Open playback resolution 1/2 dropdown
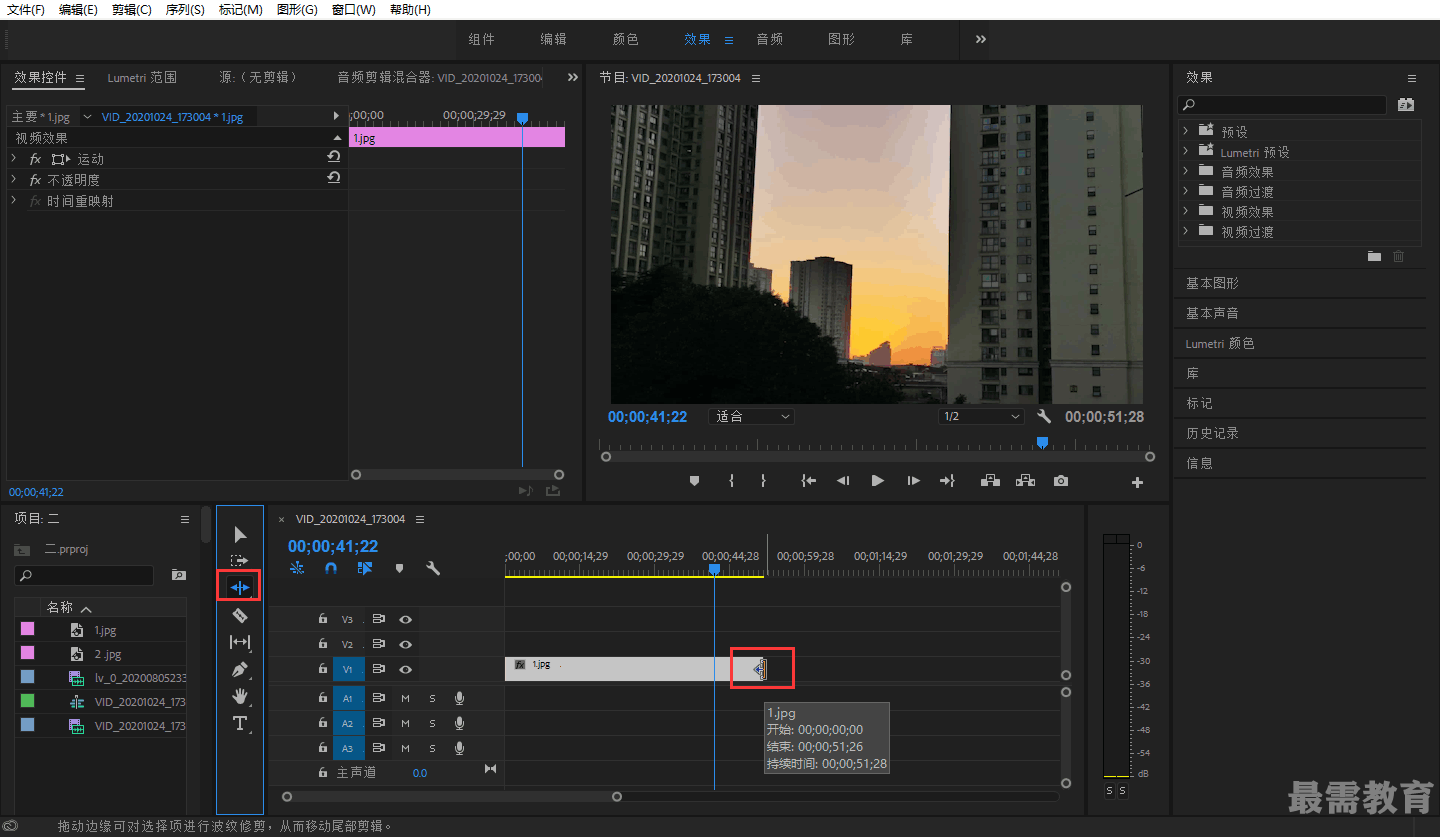The width and height of the screenshot is (1440, 837). pyautogui.click(x=981, y=416)
